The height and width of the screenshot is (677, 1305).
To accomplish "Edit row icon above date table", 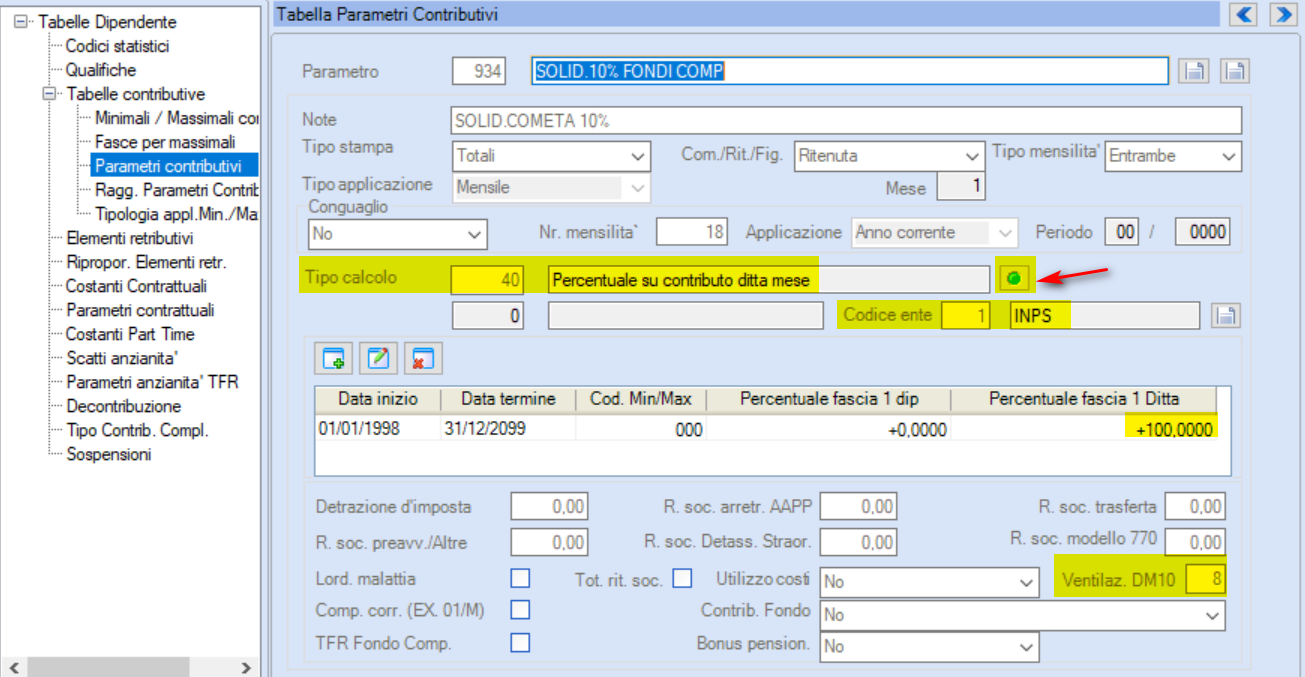I will point(380,358).
